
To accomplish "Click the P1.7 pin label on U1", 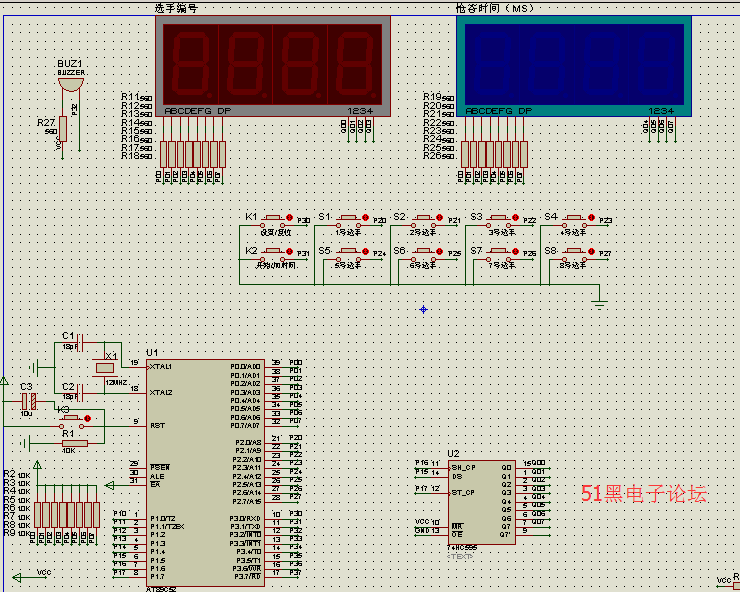I will (x=158, y=577).
